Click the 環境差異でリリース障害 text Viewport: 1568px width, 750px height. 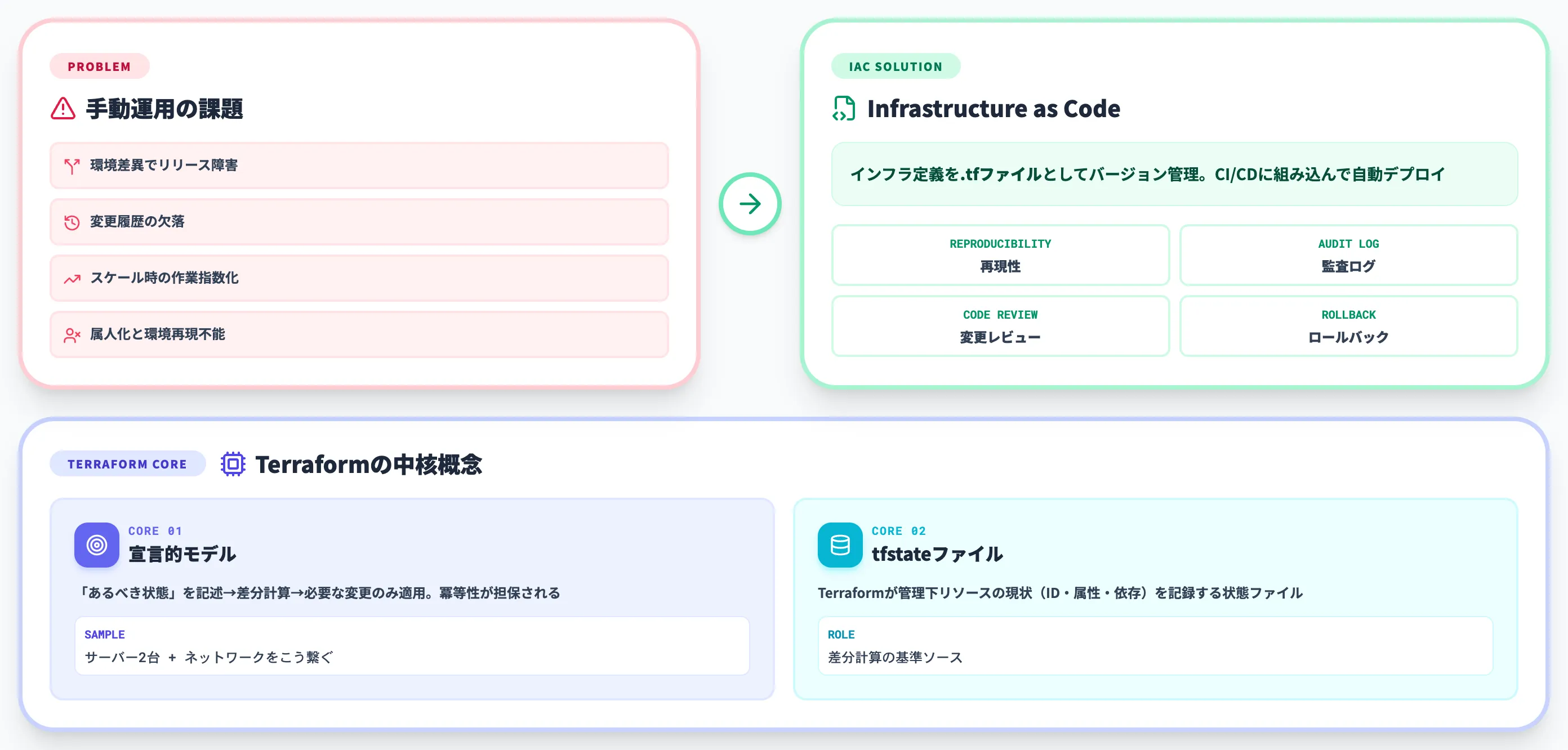[164, 165]
